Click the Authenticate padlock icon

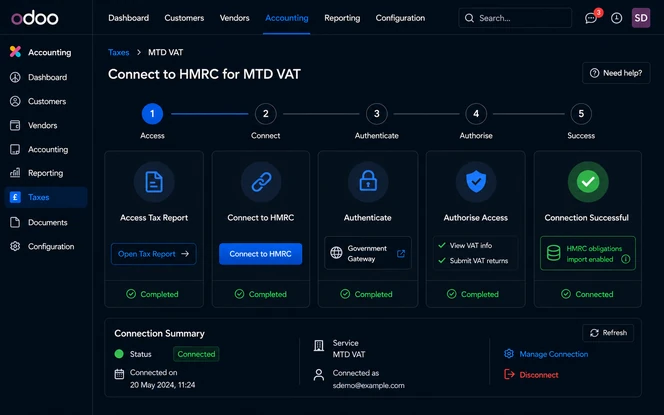pos(368,181)
